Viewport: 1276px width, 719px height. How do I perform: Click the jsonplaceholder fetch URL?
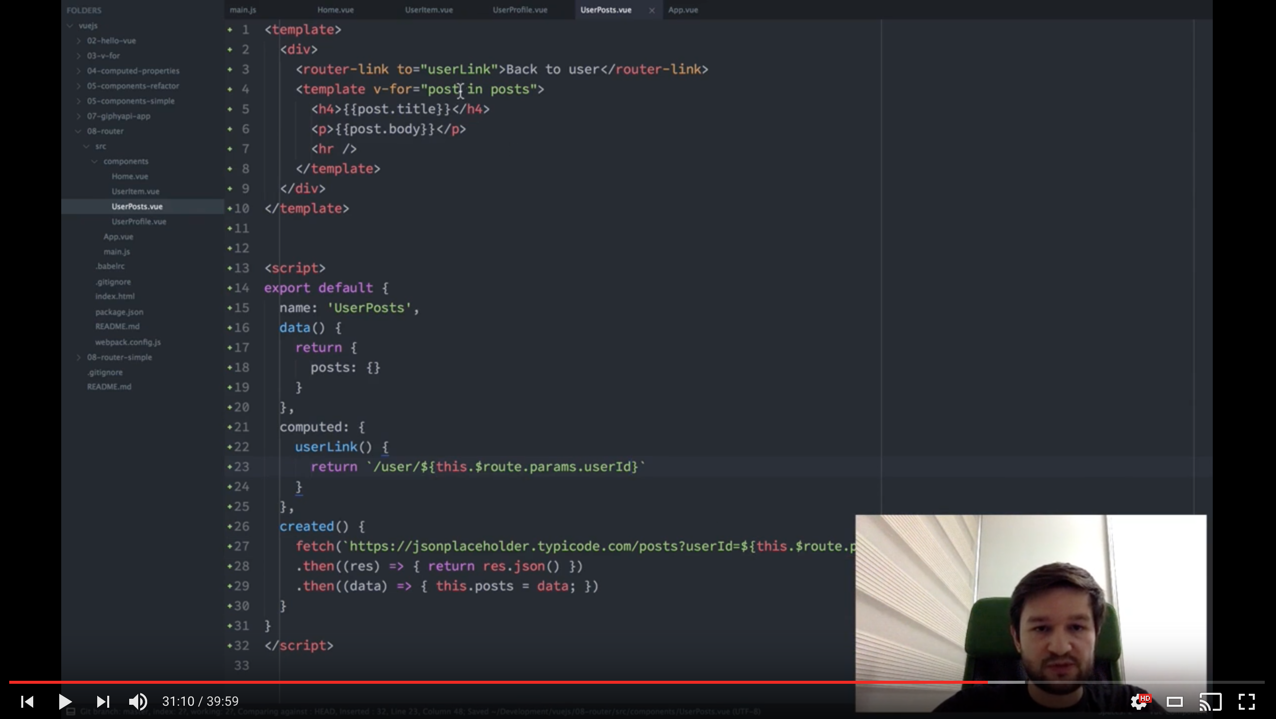pos(599,546)
